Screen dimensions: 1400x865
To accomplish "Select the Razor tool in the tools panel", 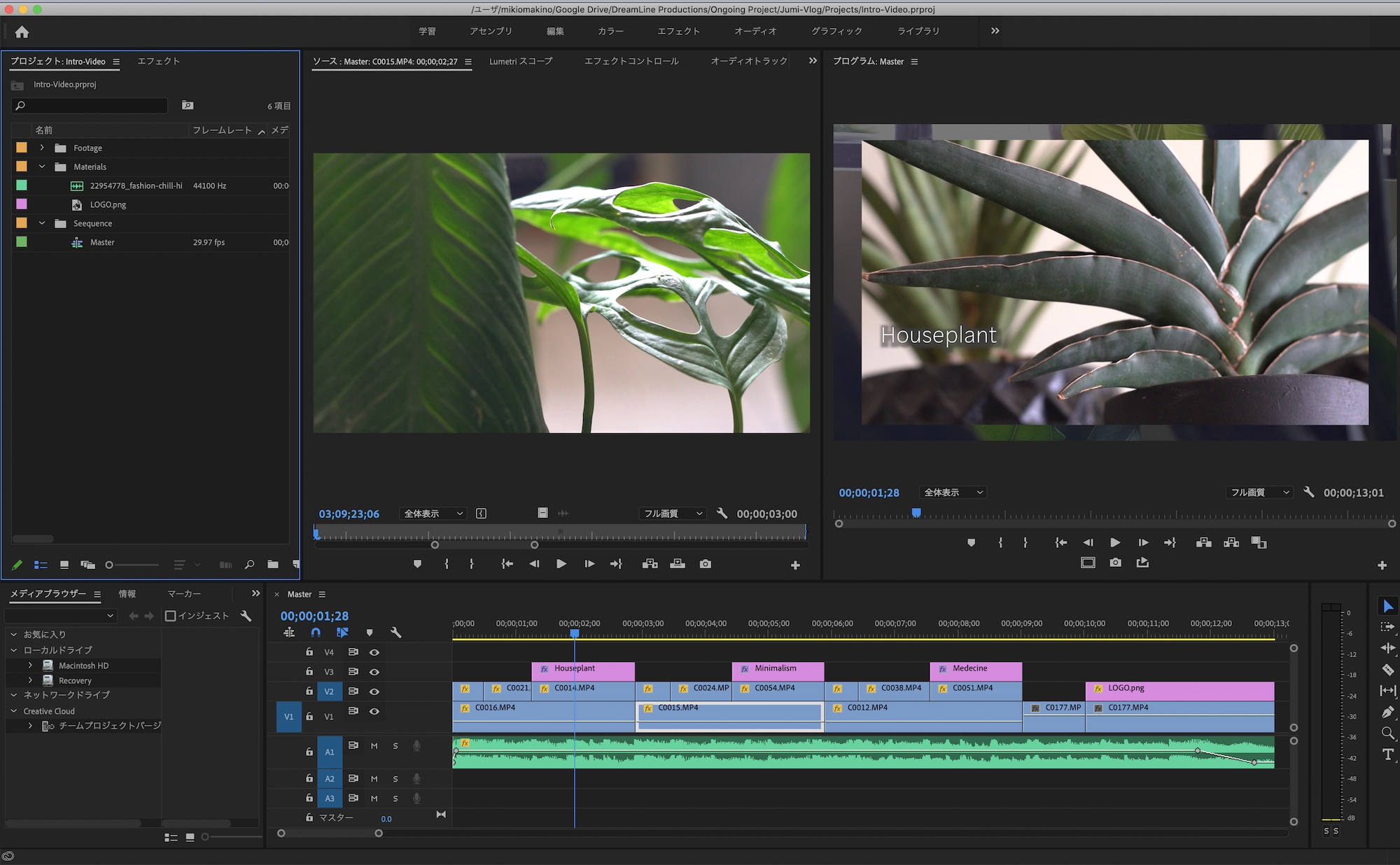I will tap(1387, 670).
